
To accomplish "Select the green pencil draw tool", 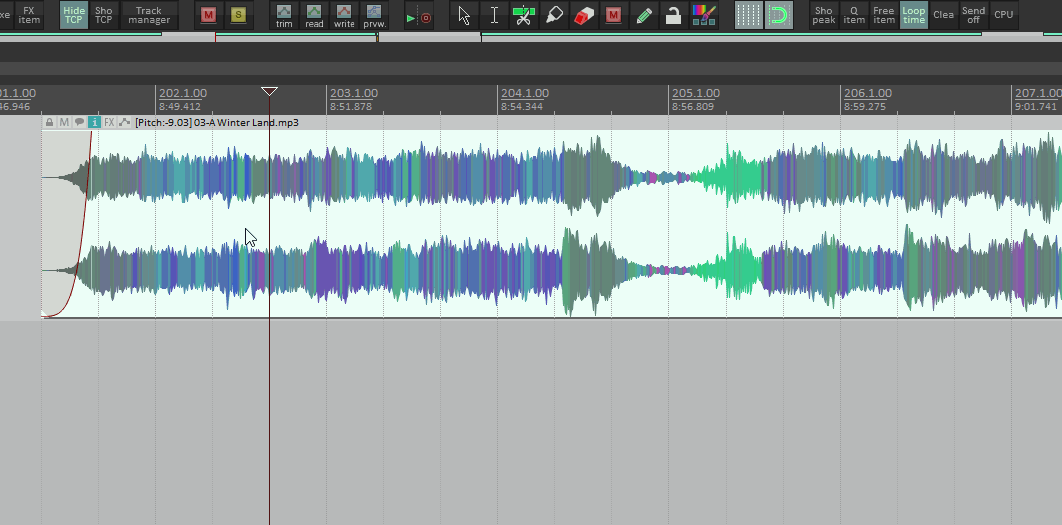I will pyautogui.click(x=644, y=15).
